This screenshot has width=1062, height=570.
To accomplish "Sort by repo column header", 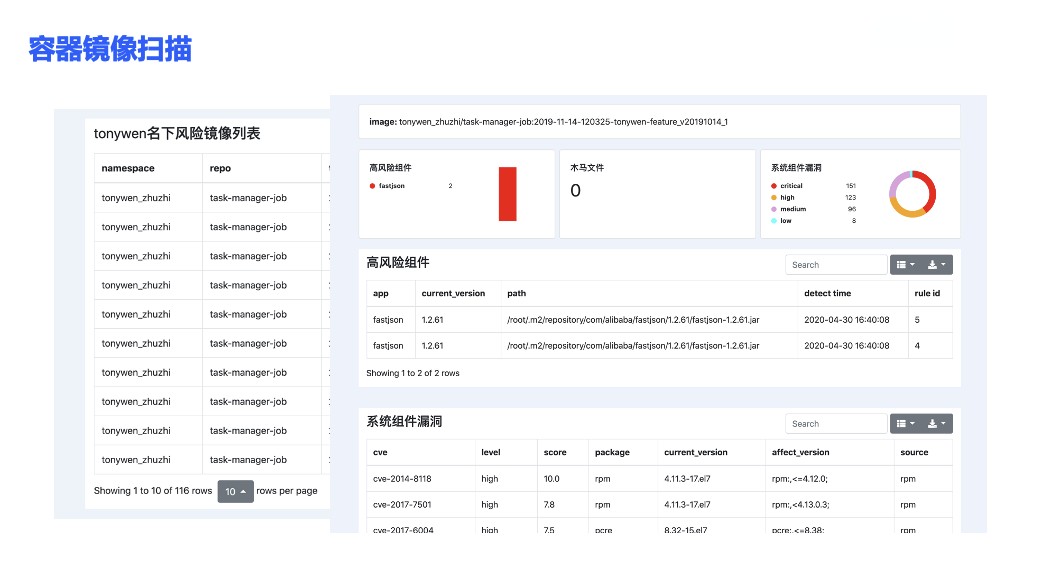I will point(221,169).
